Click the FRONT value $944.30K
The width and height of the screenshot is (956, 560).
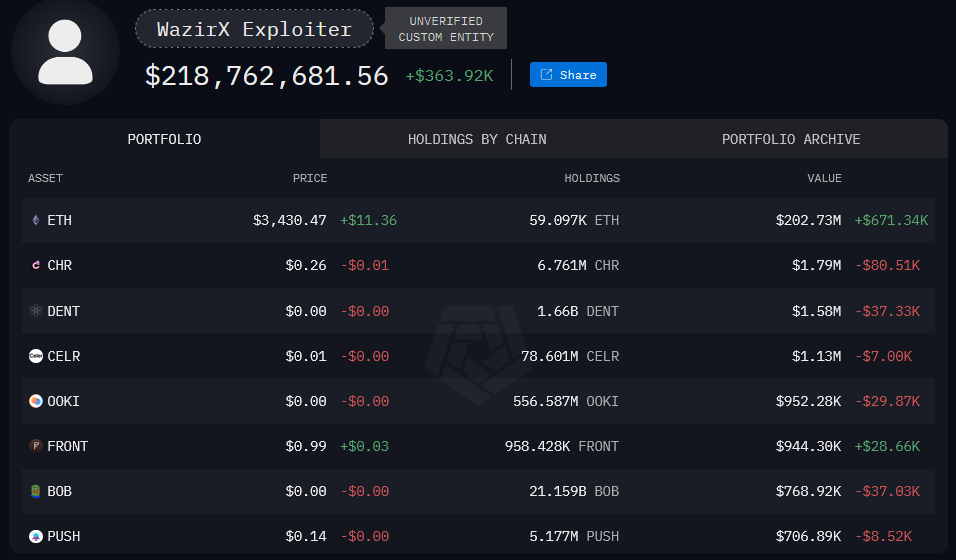click(808, 446)
